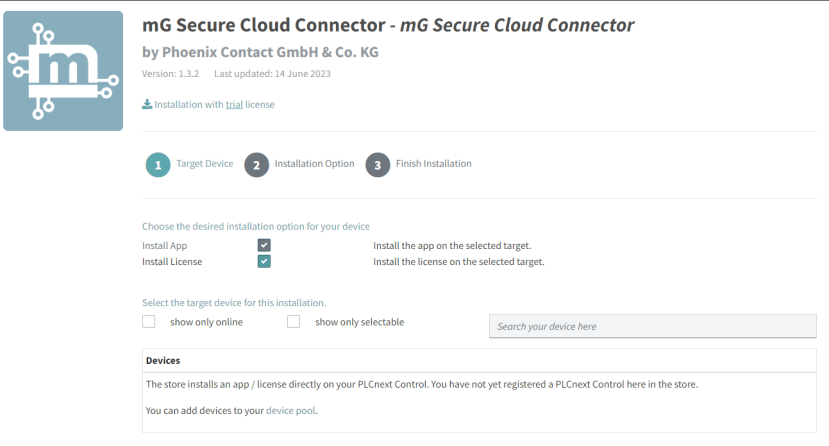Open the Installation with trial license link
Viewport: 829px width, 446px height.
[x=214, y=105]
